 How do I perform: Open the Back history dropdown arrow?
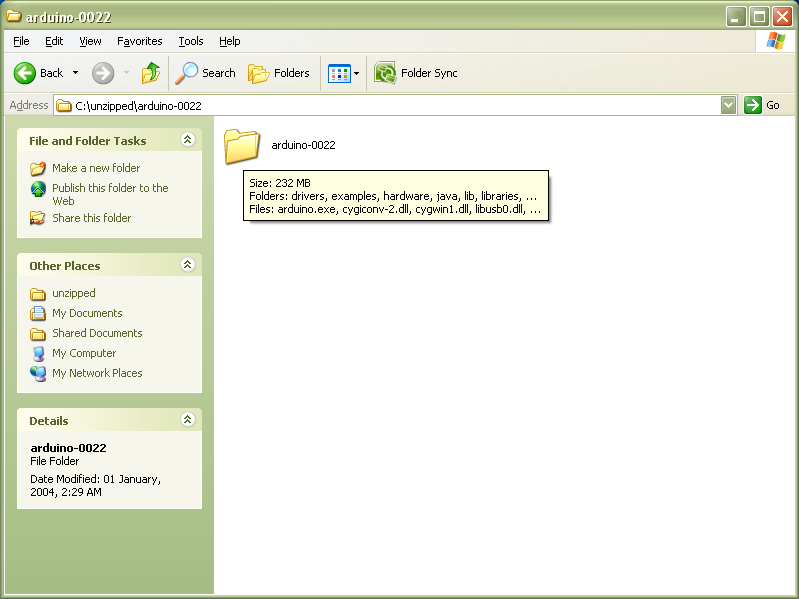point(75,73)
